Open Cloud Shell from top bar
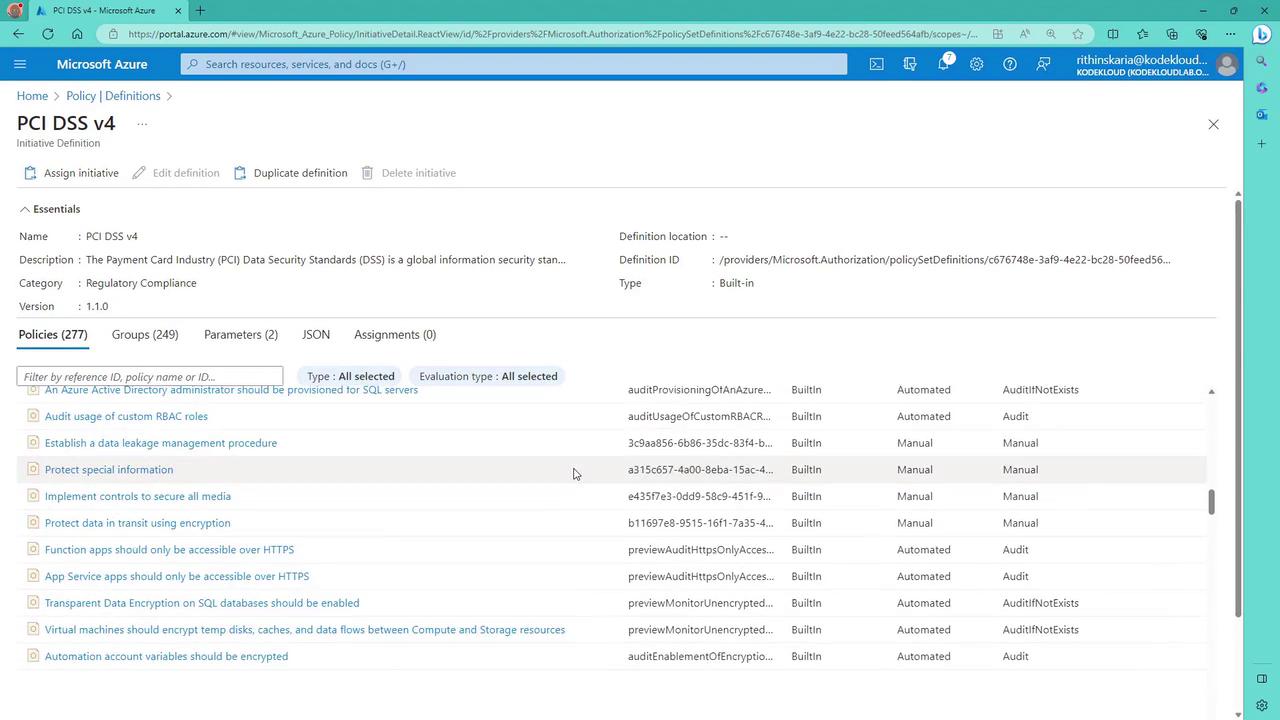The width and height of the screenshot is (1280, 720). pyautogui.click(x=876, y=64)
